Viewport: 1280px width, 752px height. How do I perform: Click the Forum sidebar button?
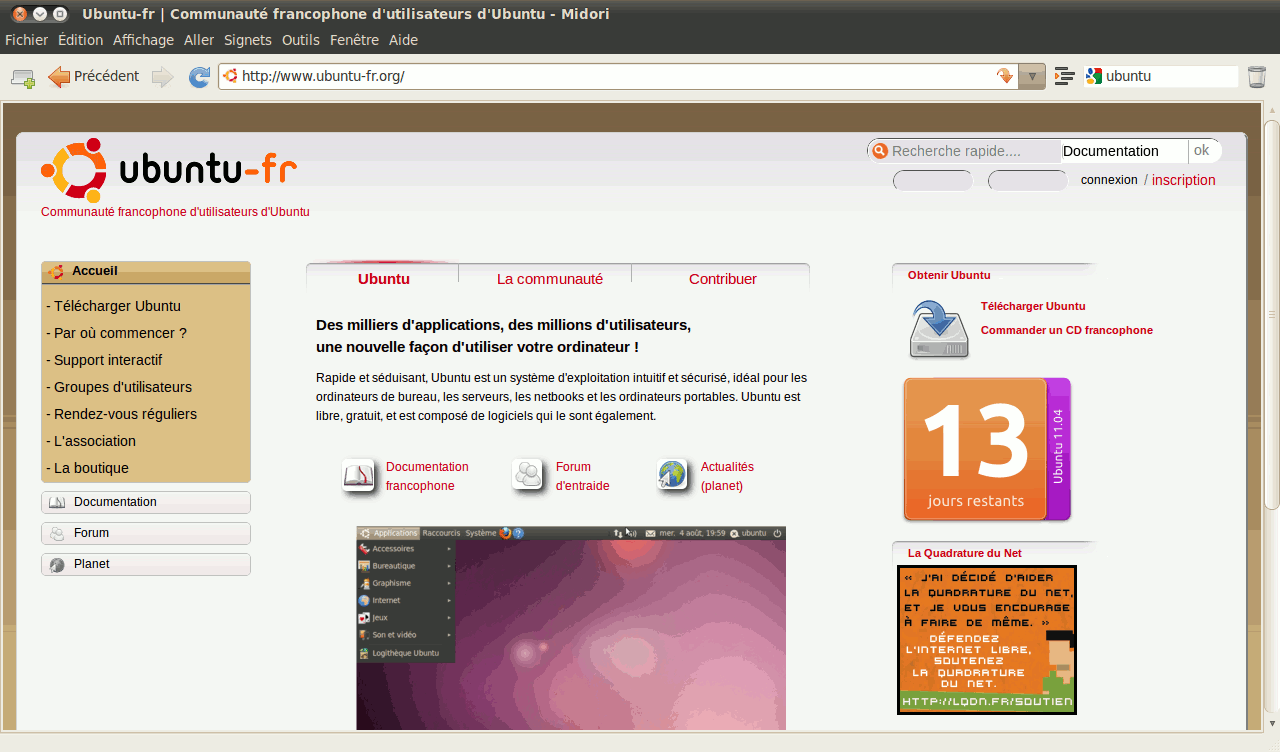[146, 533]
